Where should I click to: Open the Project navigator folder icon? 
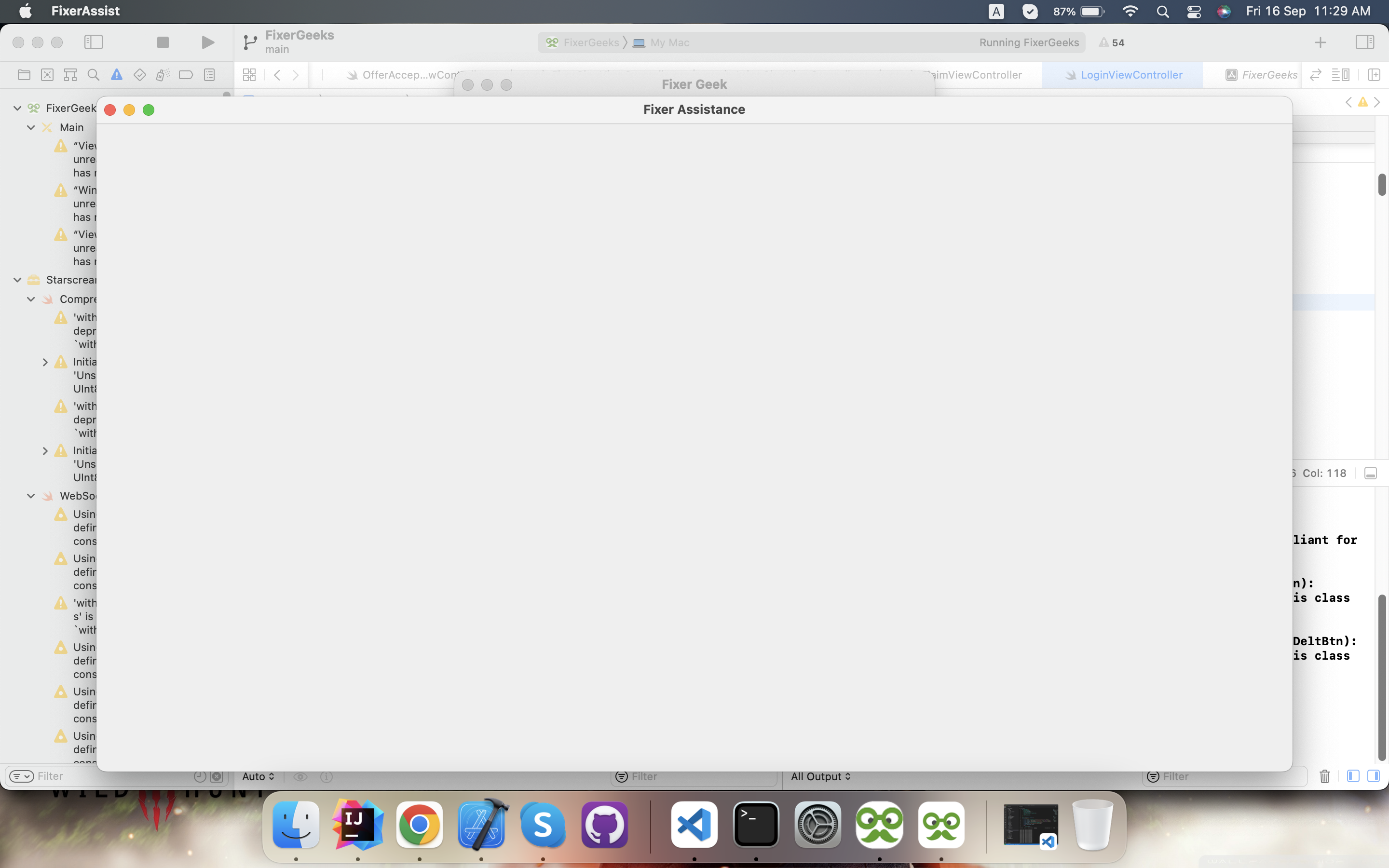25,75
